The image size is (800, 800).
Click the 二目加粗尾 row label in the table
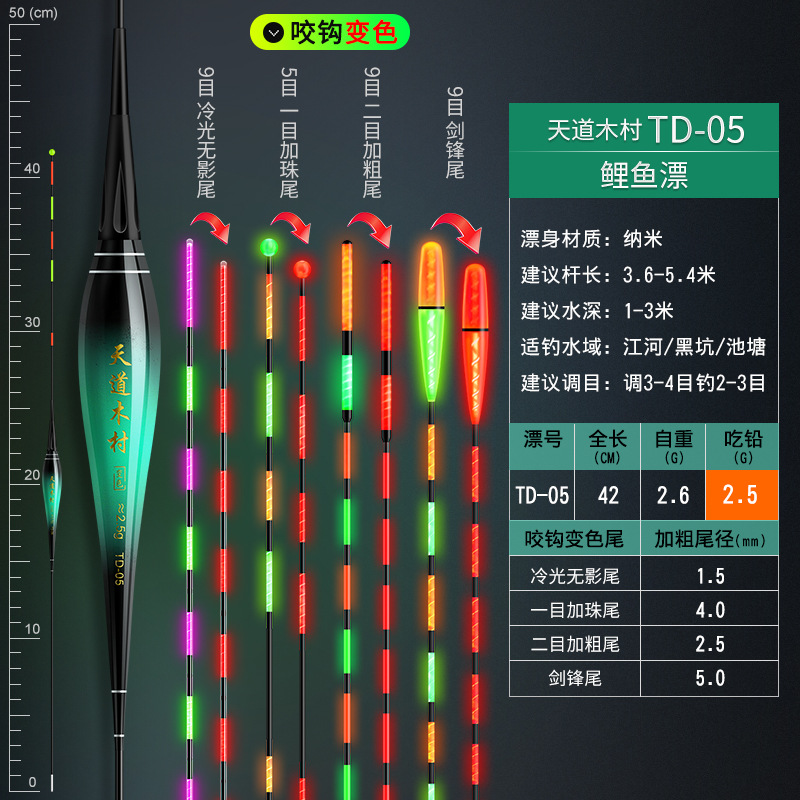[575, 644]
